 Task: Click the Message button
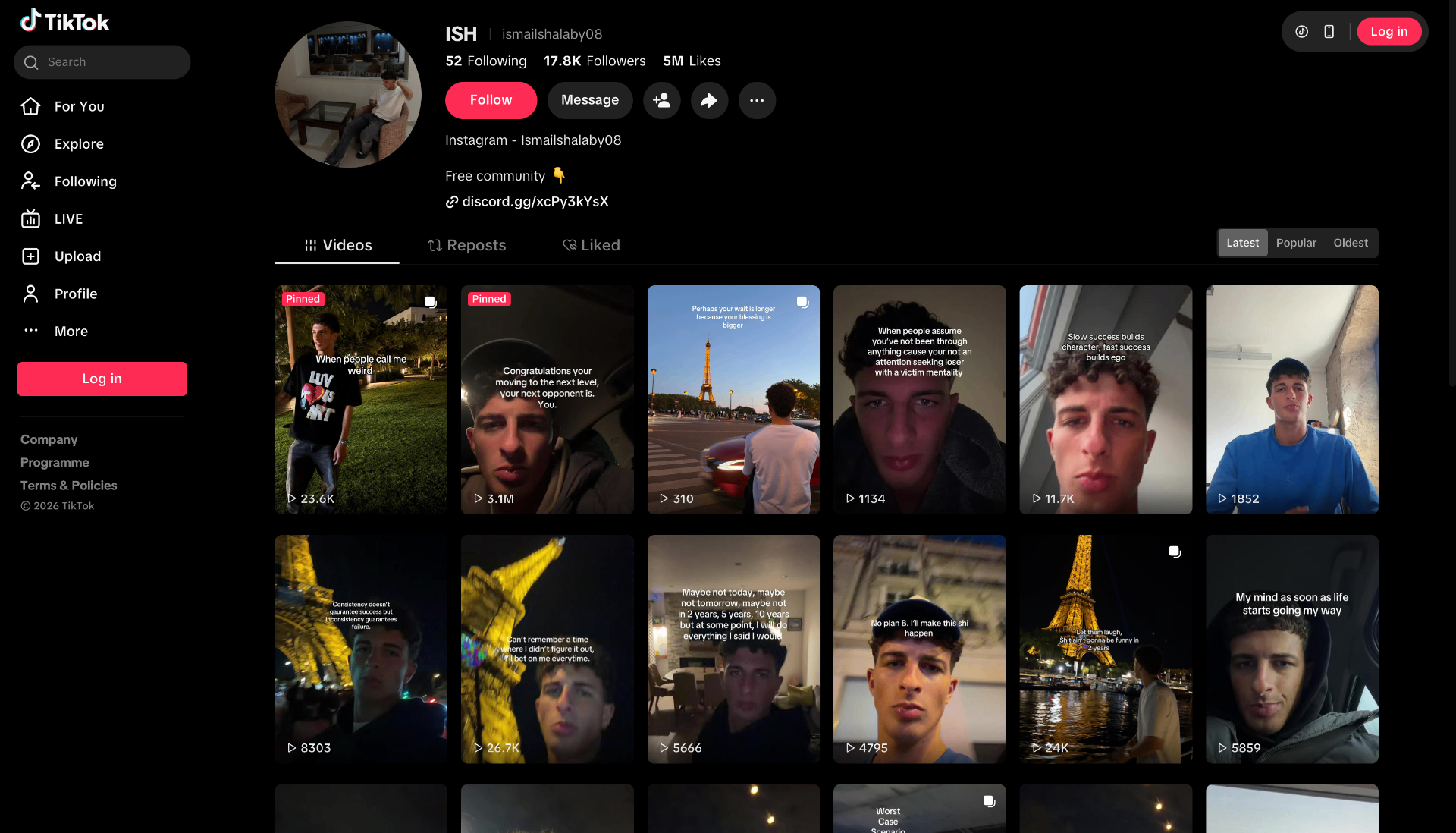tap(590, 100)
